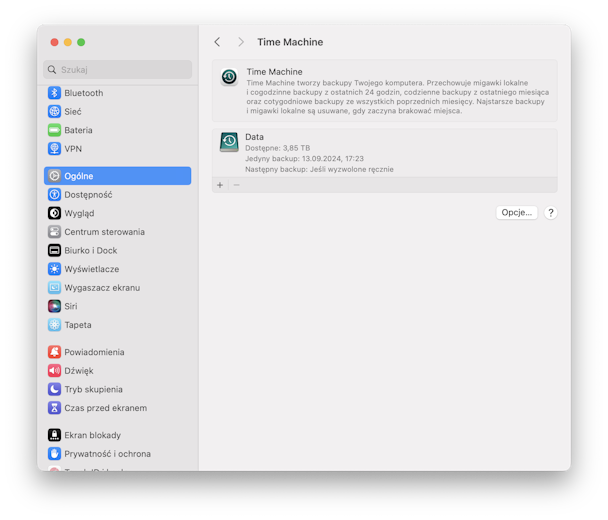The height and width of the screenshot is (520, 608).
Task: Select Ogólne in the sidebar
Action: [x=117, y=176]
